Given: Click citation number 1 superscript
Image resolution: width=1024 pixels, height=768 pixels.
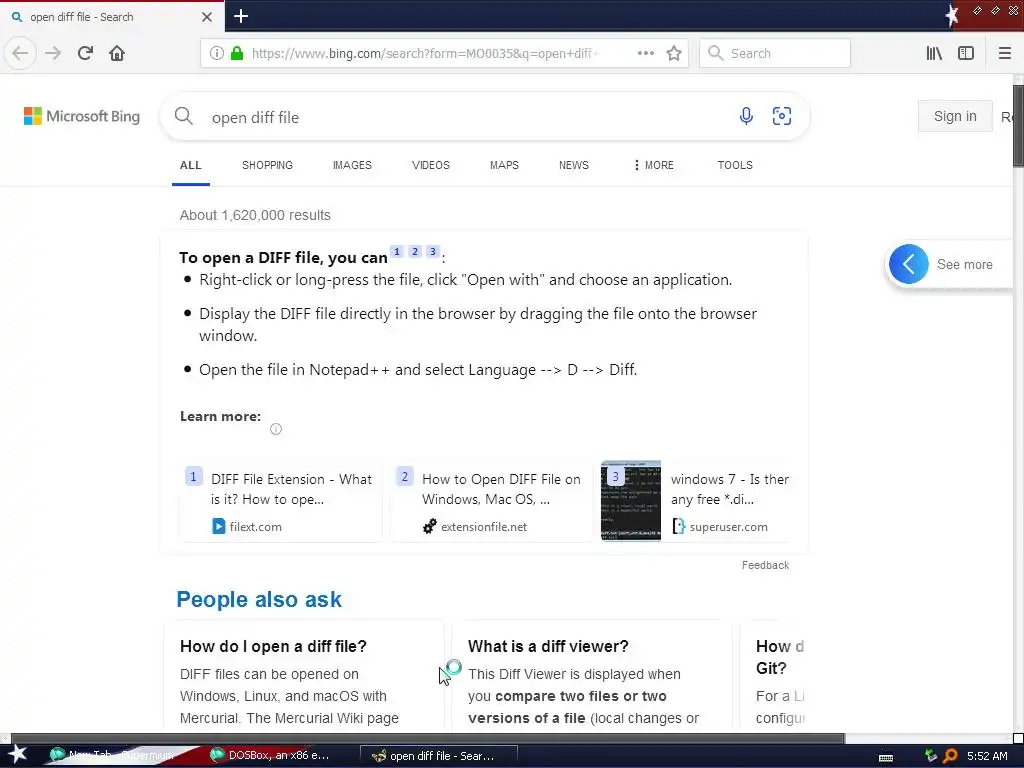Looking at the screenshot, I should coord(396,251).
